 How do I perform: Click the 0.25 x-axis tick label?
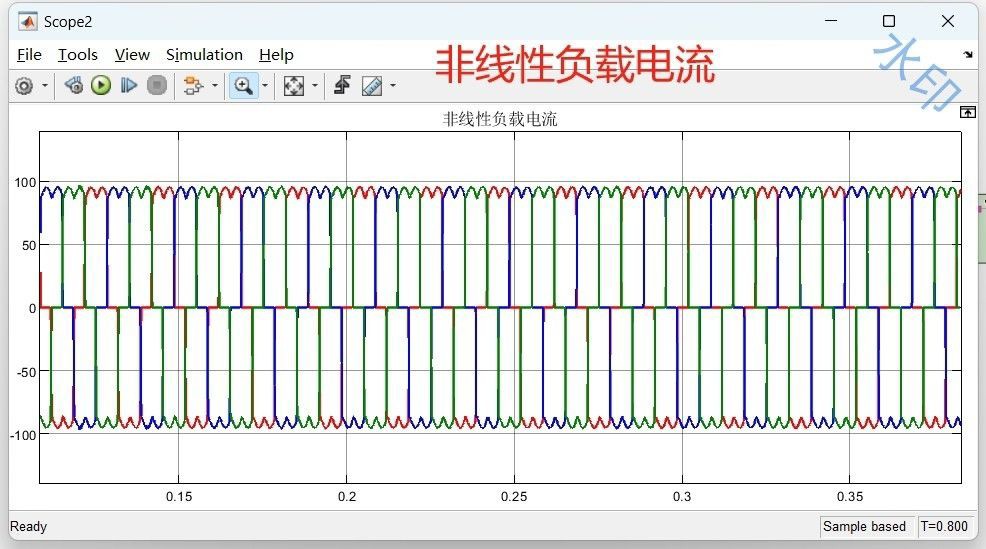coord(514,497)
